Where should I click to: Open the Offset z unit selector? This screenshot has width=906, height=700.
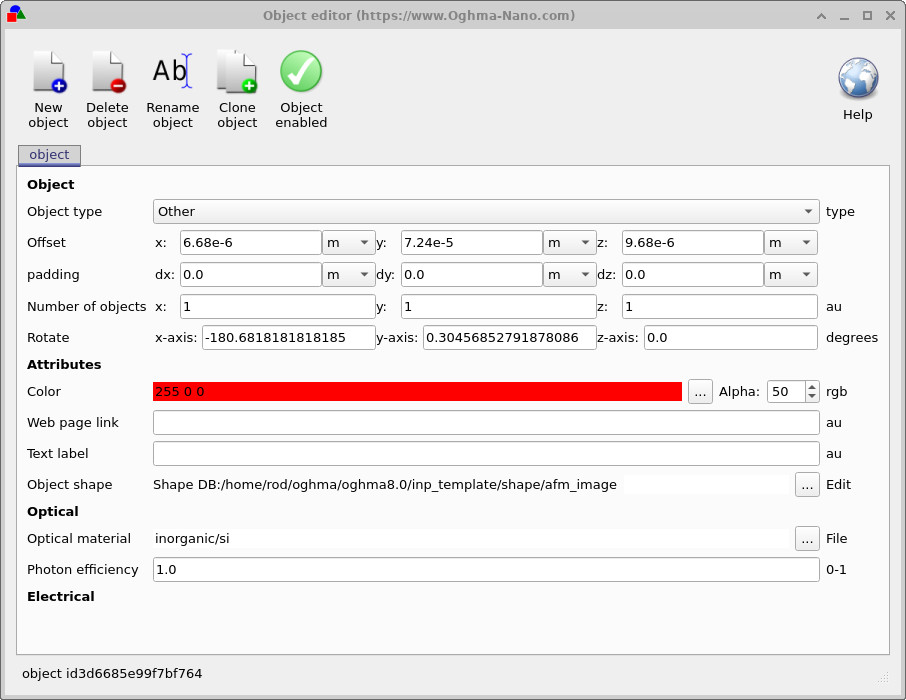pos(790,242)
